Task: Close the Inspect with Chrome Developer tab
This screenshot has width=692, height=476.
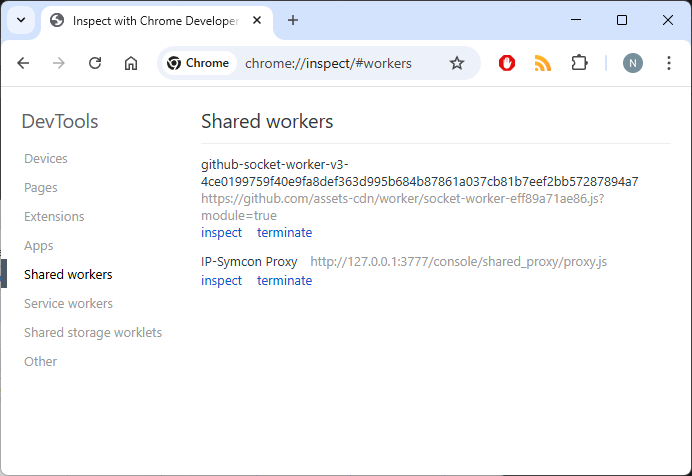Action: click(x=257, y=20)
